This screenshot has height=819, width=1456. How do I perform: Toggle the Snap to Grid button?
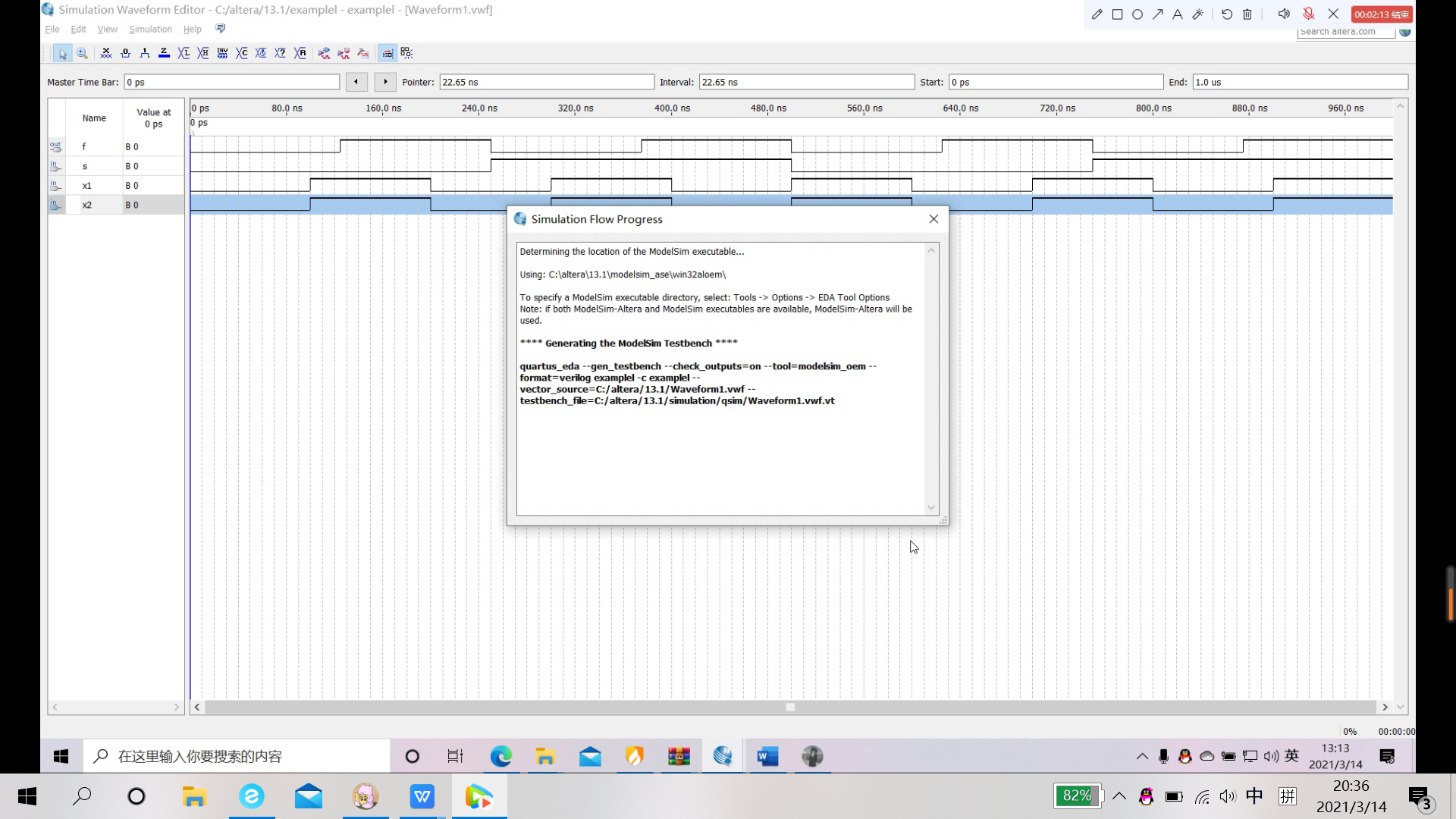click(x=388, y=53)
